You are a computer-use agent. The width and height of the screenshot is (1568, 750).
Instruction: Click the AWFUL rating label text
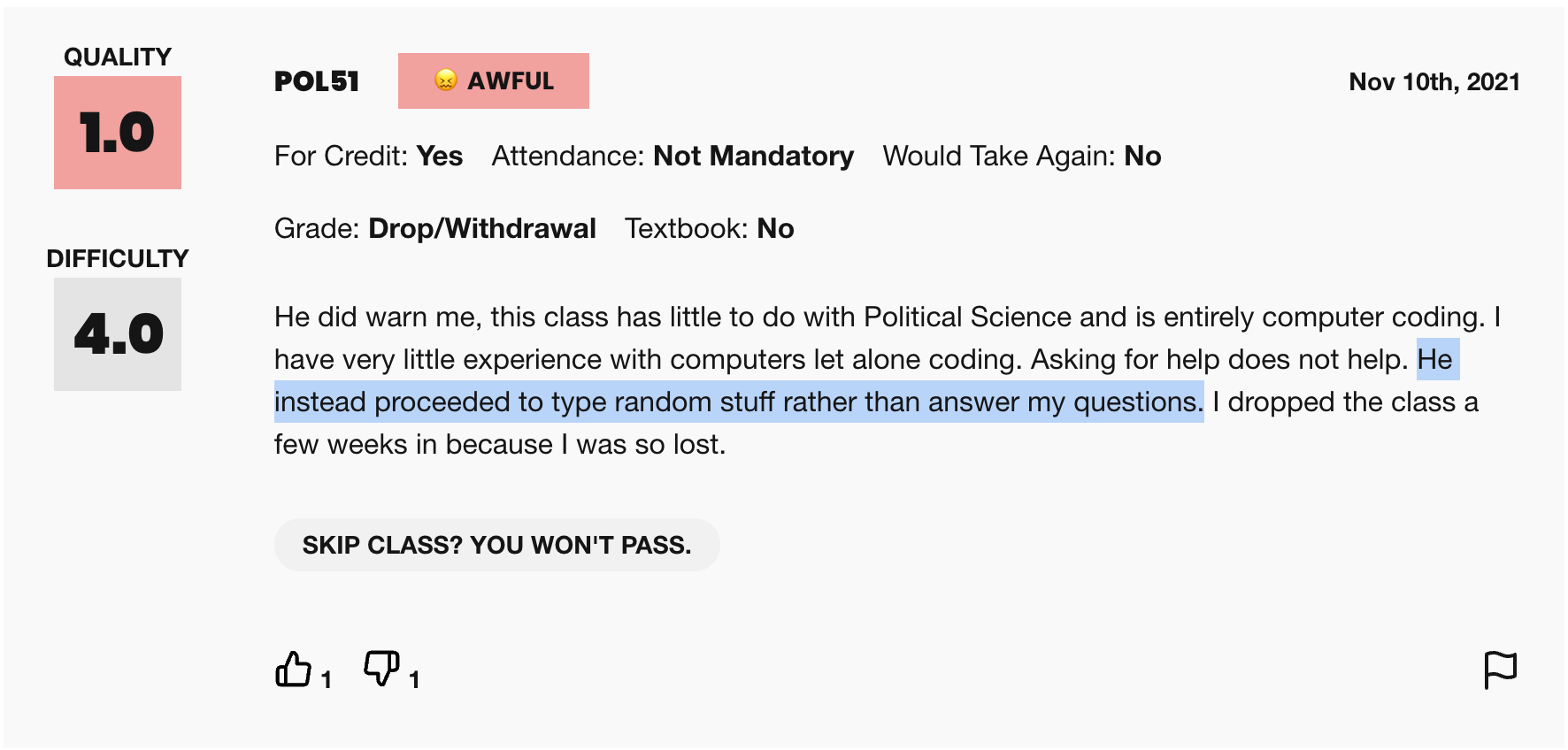510,81
